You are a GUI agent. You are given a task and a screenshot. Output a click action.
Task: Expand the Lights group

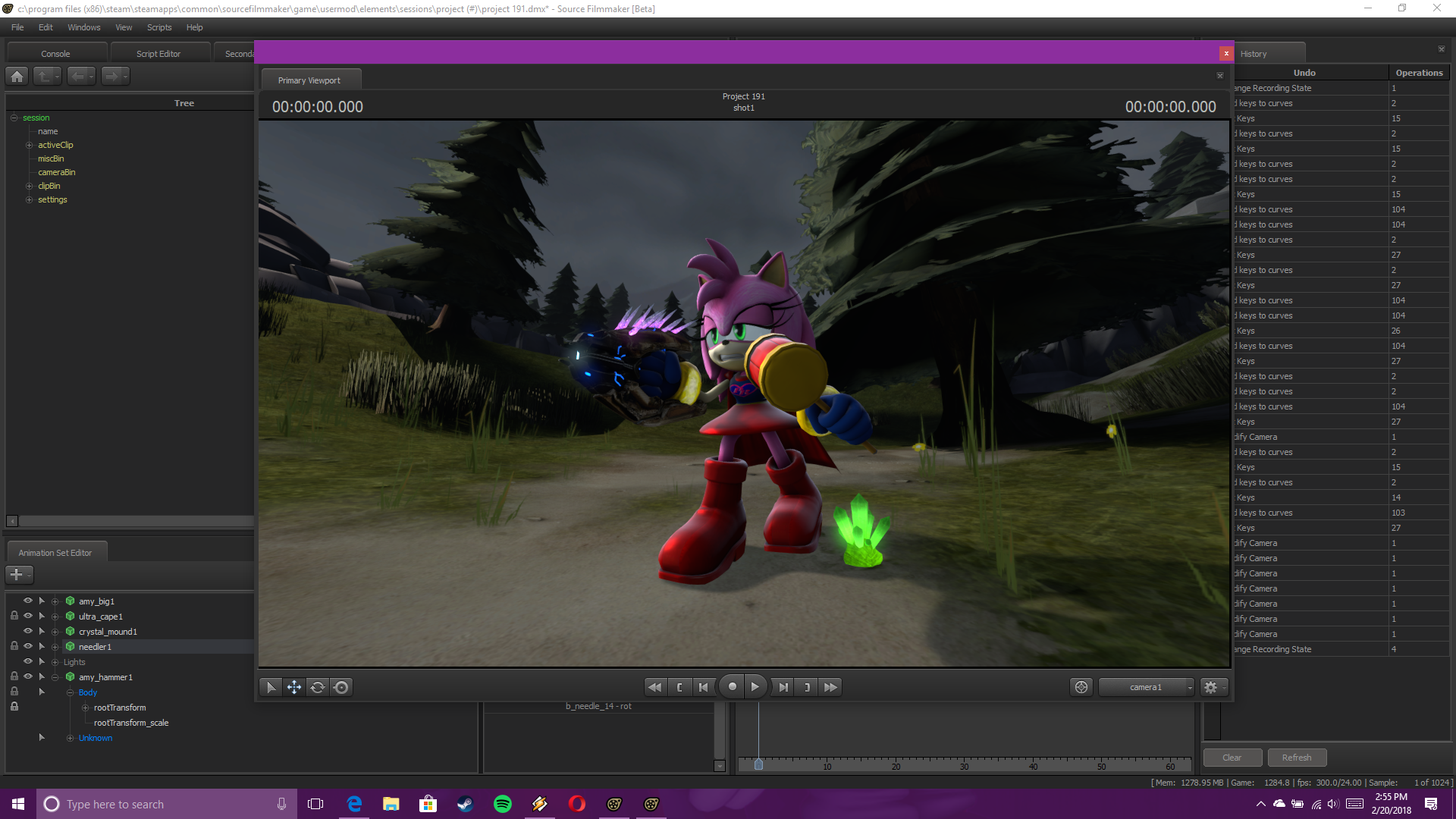[x=55, y=662]
